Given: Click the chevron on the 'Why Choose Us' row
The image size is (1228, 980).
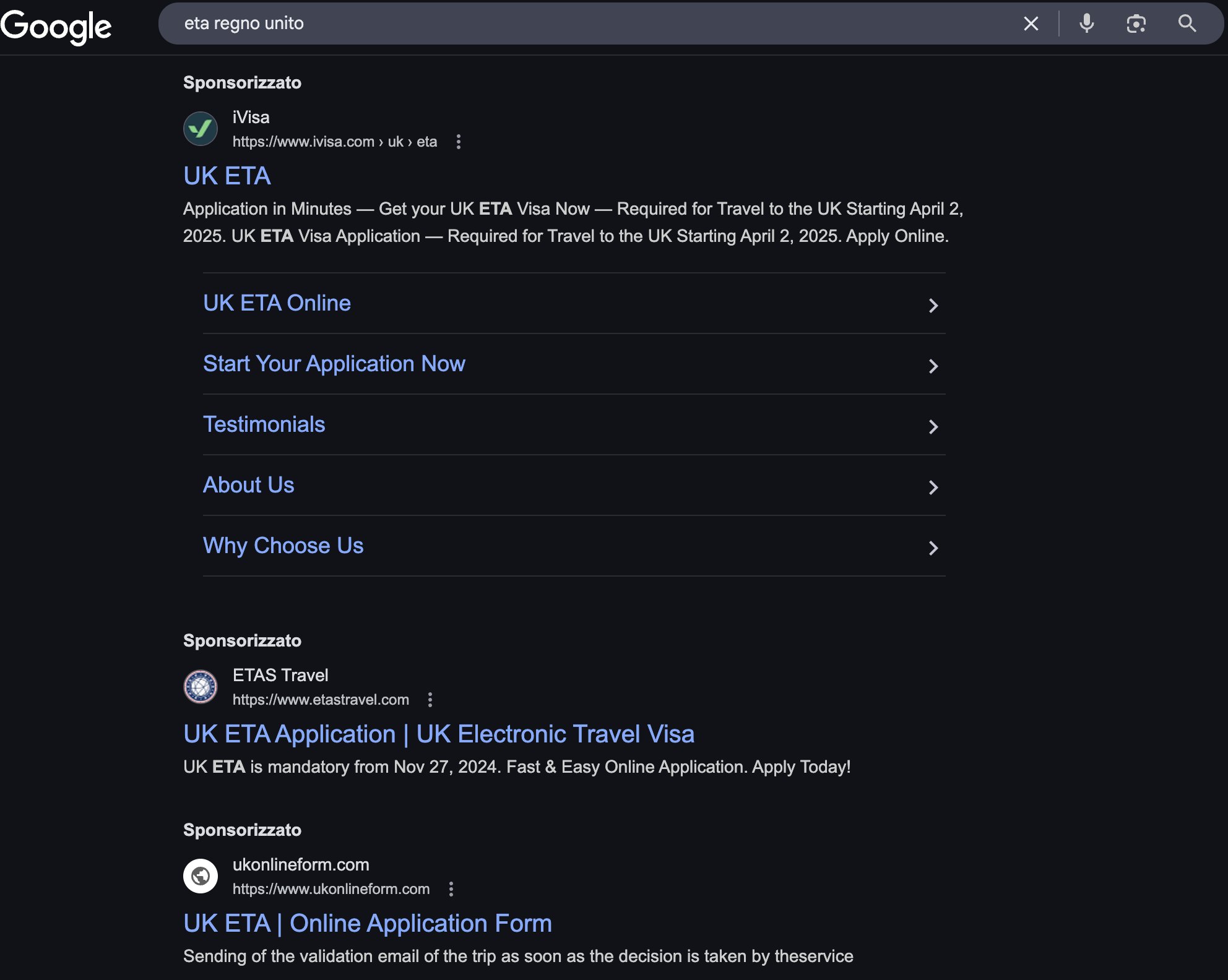Looking at the screenshot, I should 933,548.
